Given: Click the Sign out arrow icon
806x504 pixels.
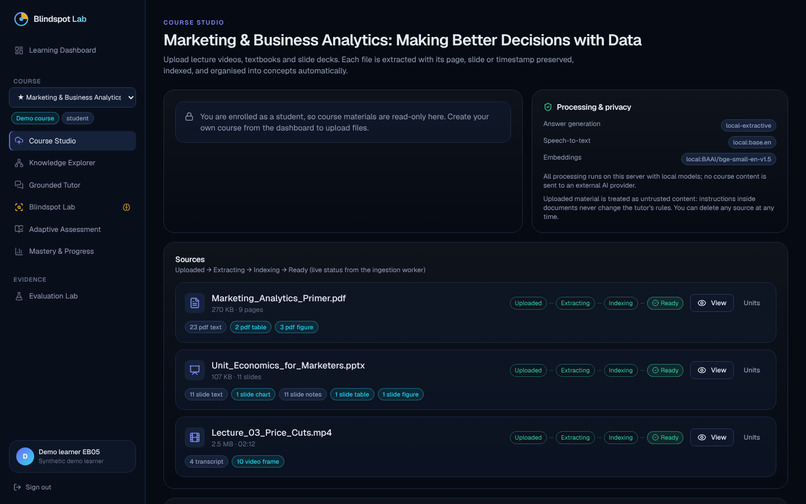Looking at the screenshot, I should pyautogui.click(x=17, y=487).
